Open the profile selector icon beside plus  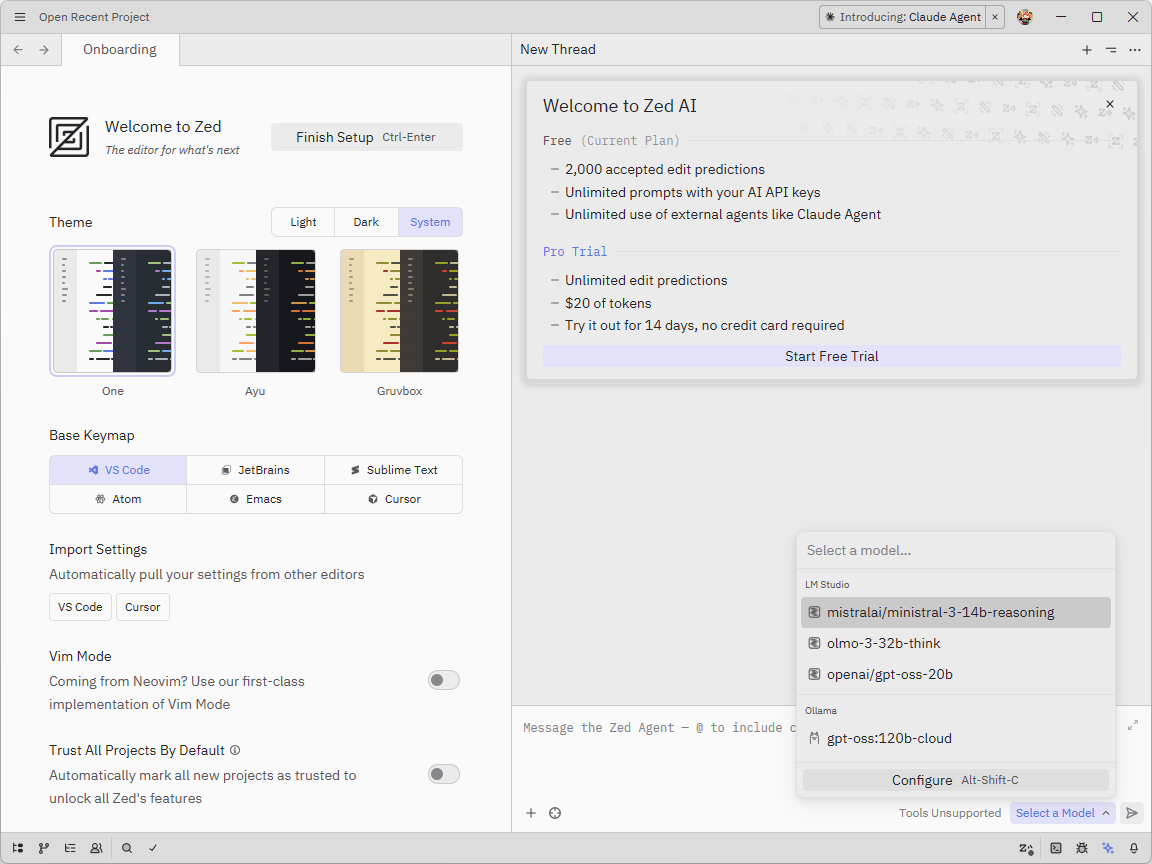[x=555, y=813]
